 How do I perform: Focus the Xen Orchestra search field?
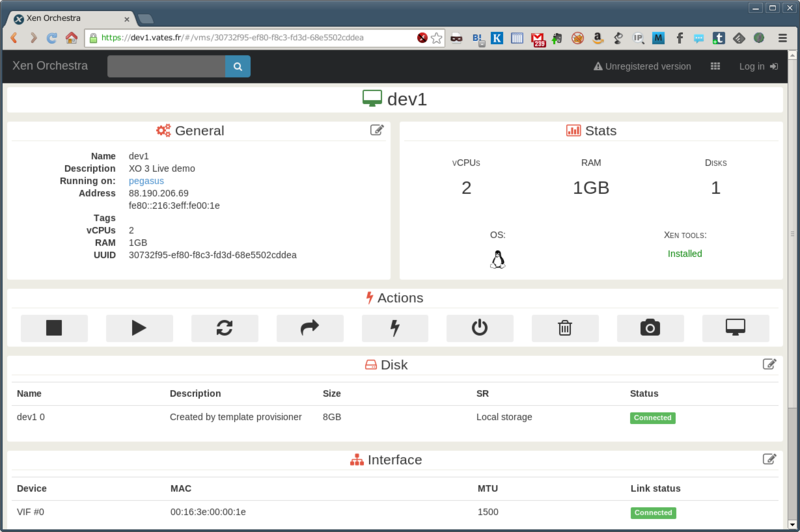(166, 66)
